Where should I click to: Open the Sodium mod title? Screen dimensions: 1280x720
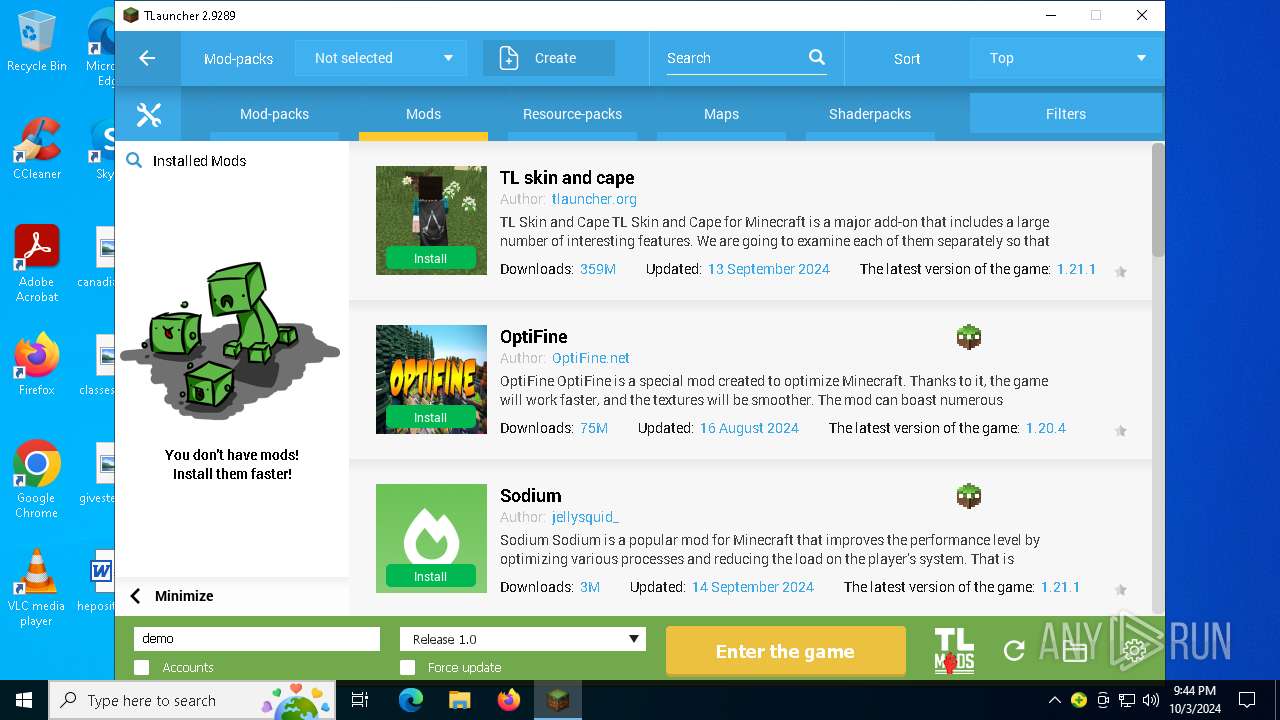click(x=530, y=496)
